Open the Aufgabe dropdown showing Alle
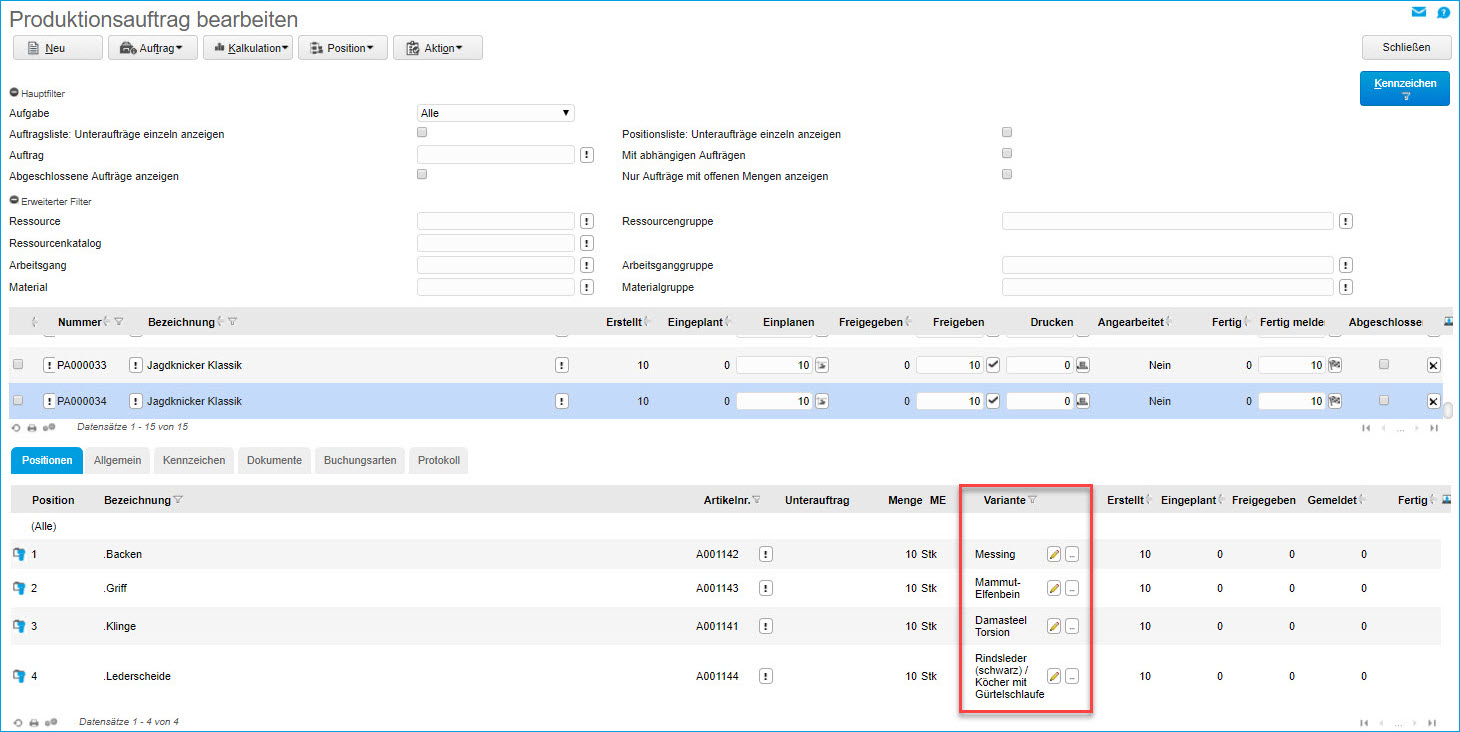 (495, 113)
